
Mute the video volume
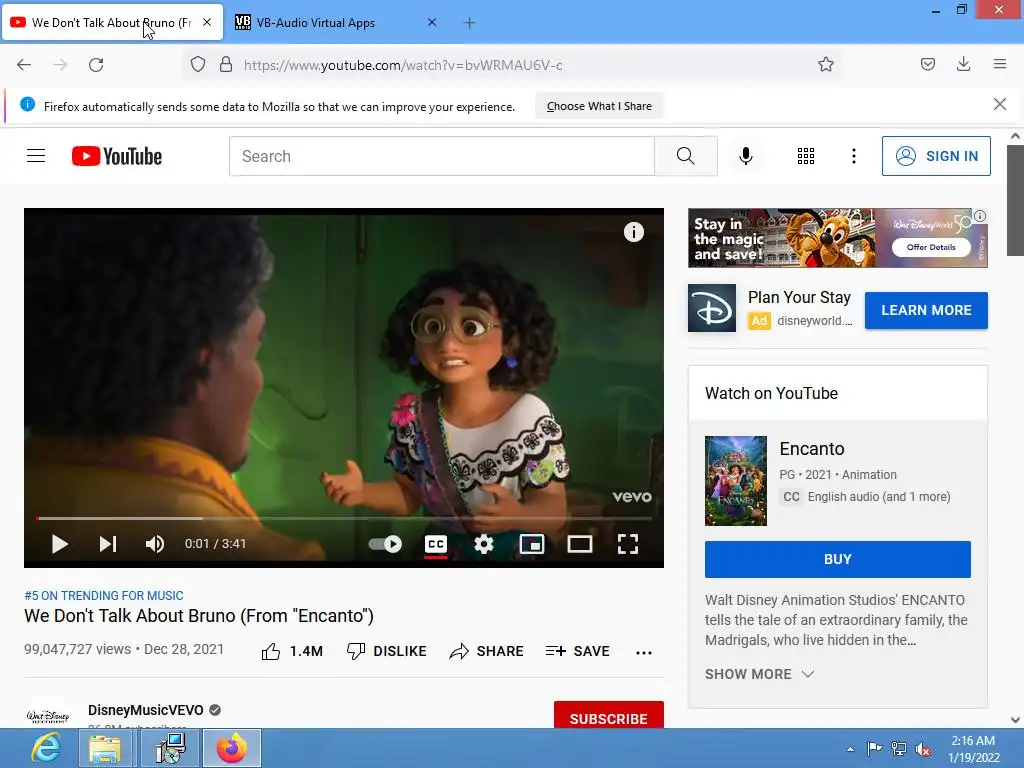[x=155, y=544]
